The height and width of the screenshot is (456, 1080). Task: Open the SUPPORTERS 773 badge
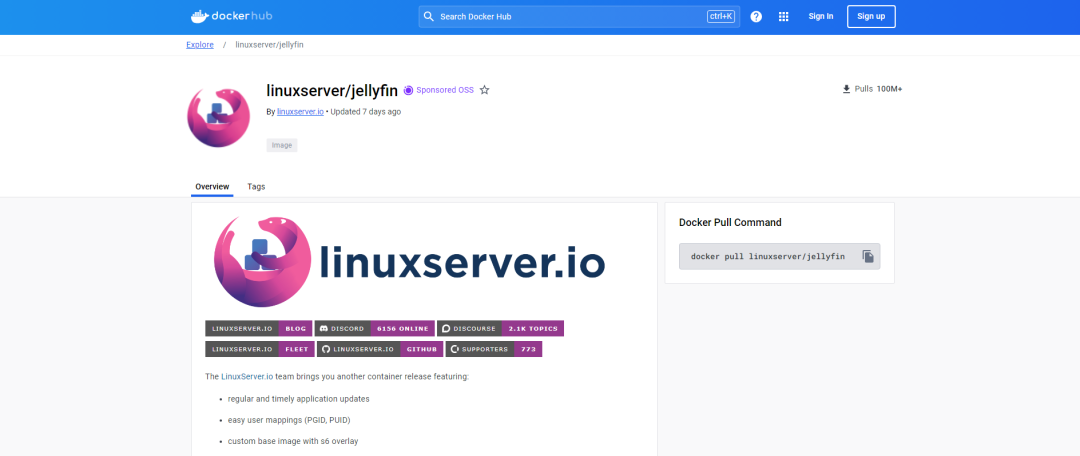[494, 349]
